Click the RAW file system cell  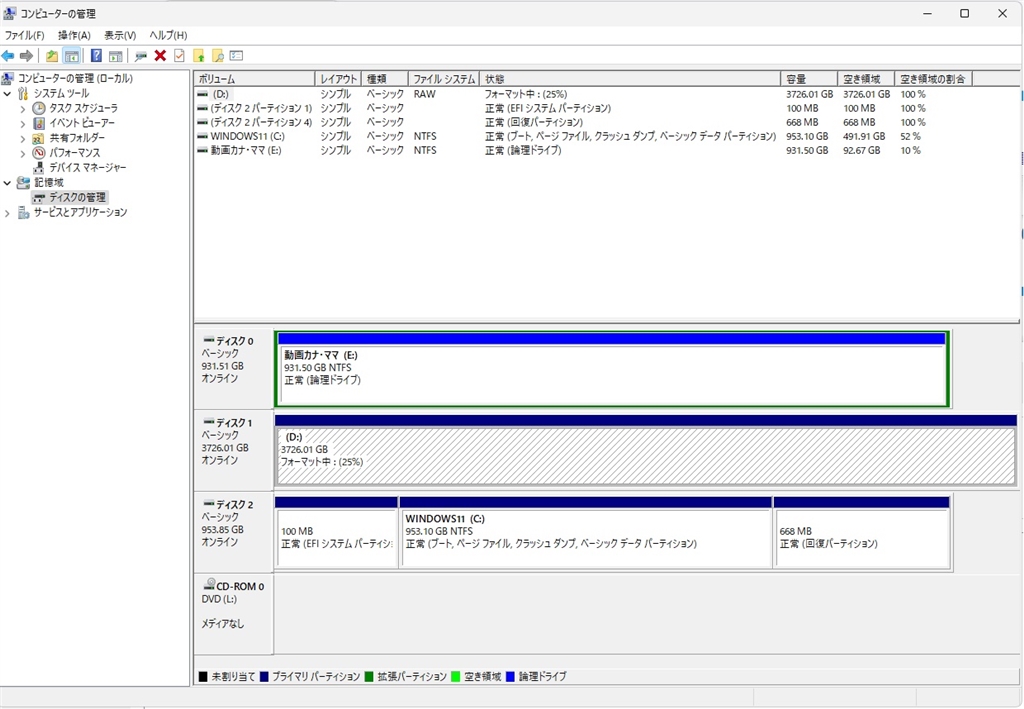424,94
